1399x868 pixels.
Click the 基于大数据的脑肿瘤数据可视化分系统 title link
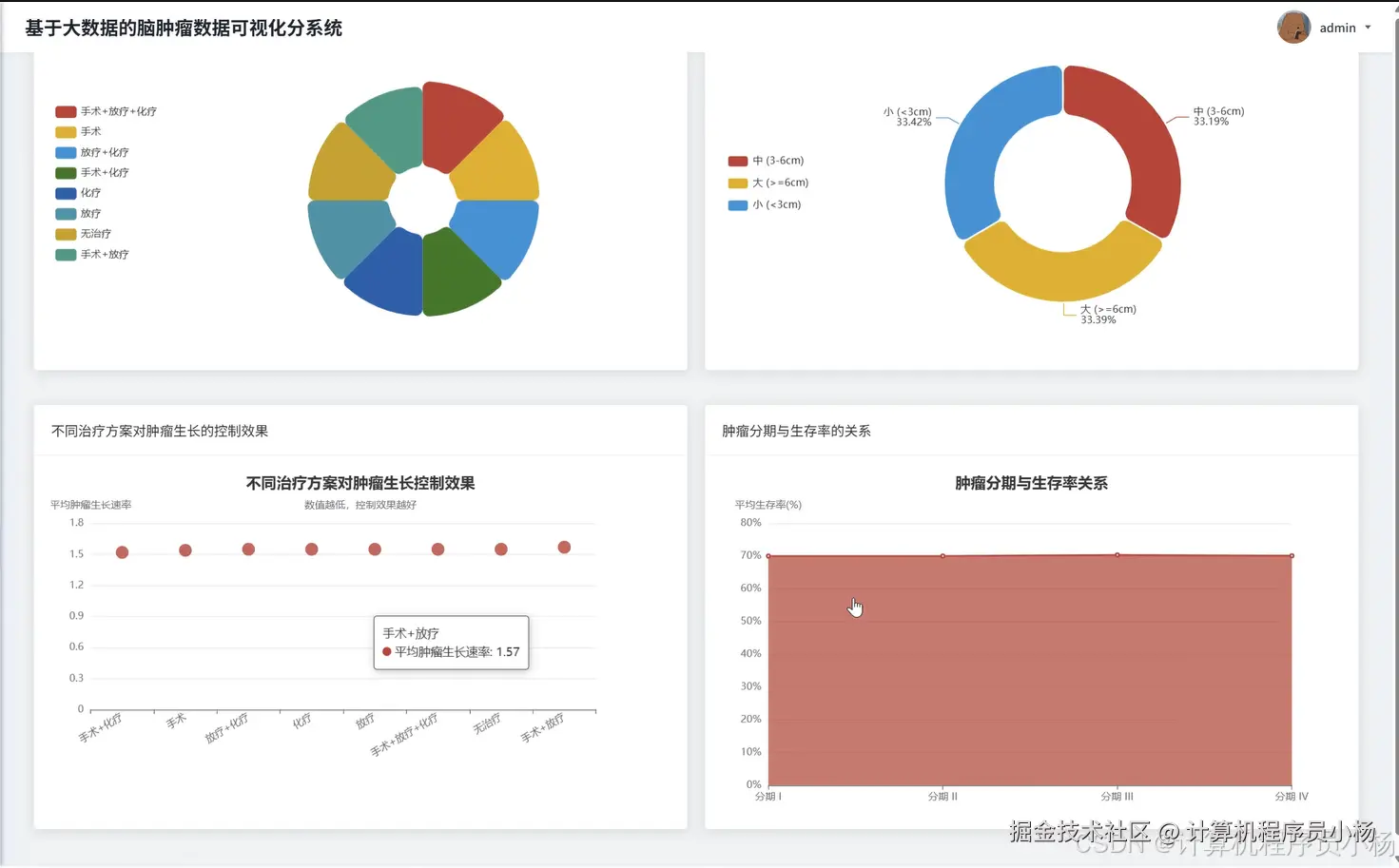185,29
